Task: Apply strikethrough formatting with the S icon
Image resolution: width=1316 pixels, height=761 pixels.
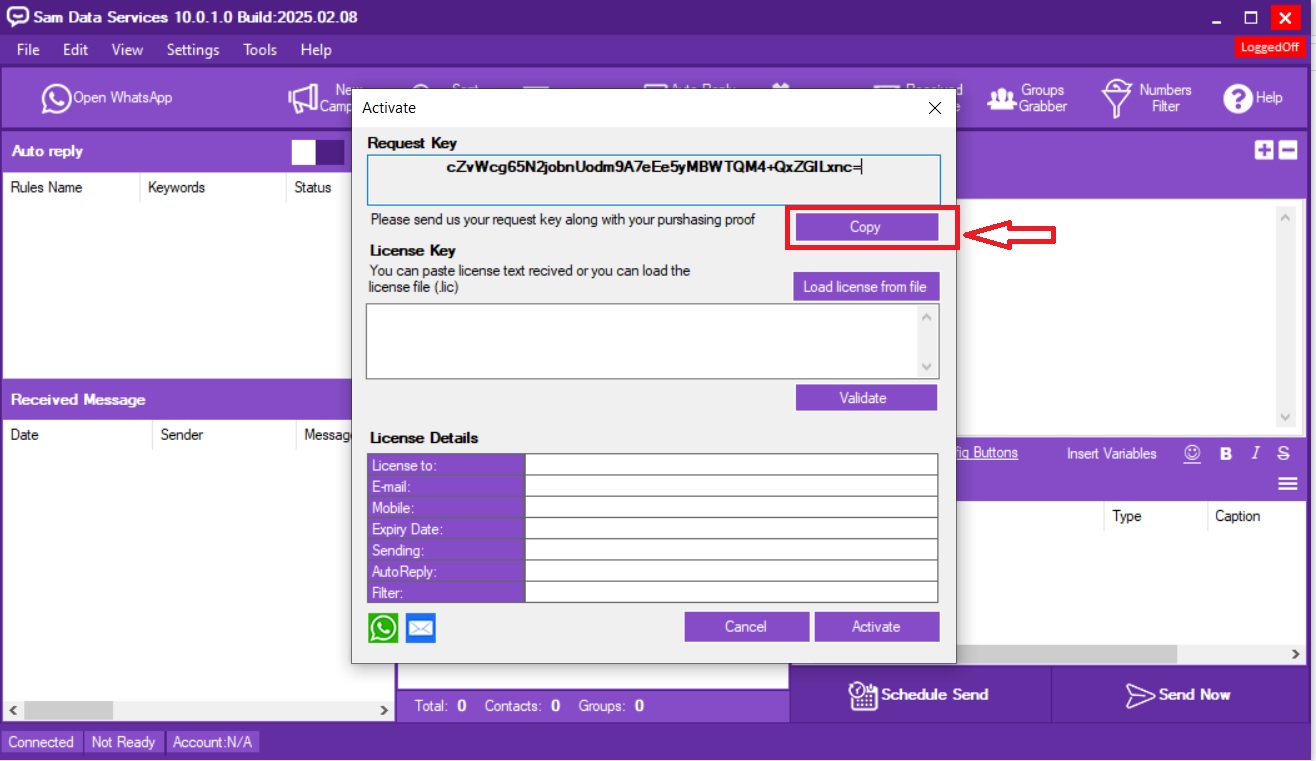Action: (1284, 454)
